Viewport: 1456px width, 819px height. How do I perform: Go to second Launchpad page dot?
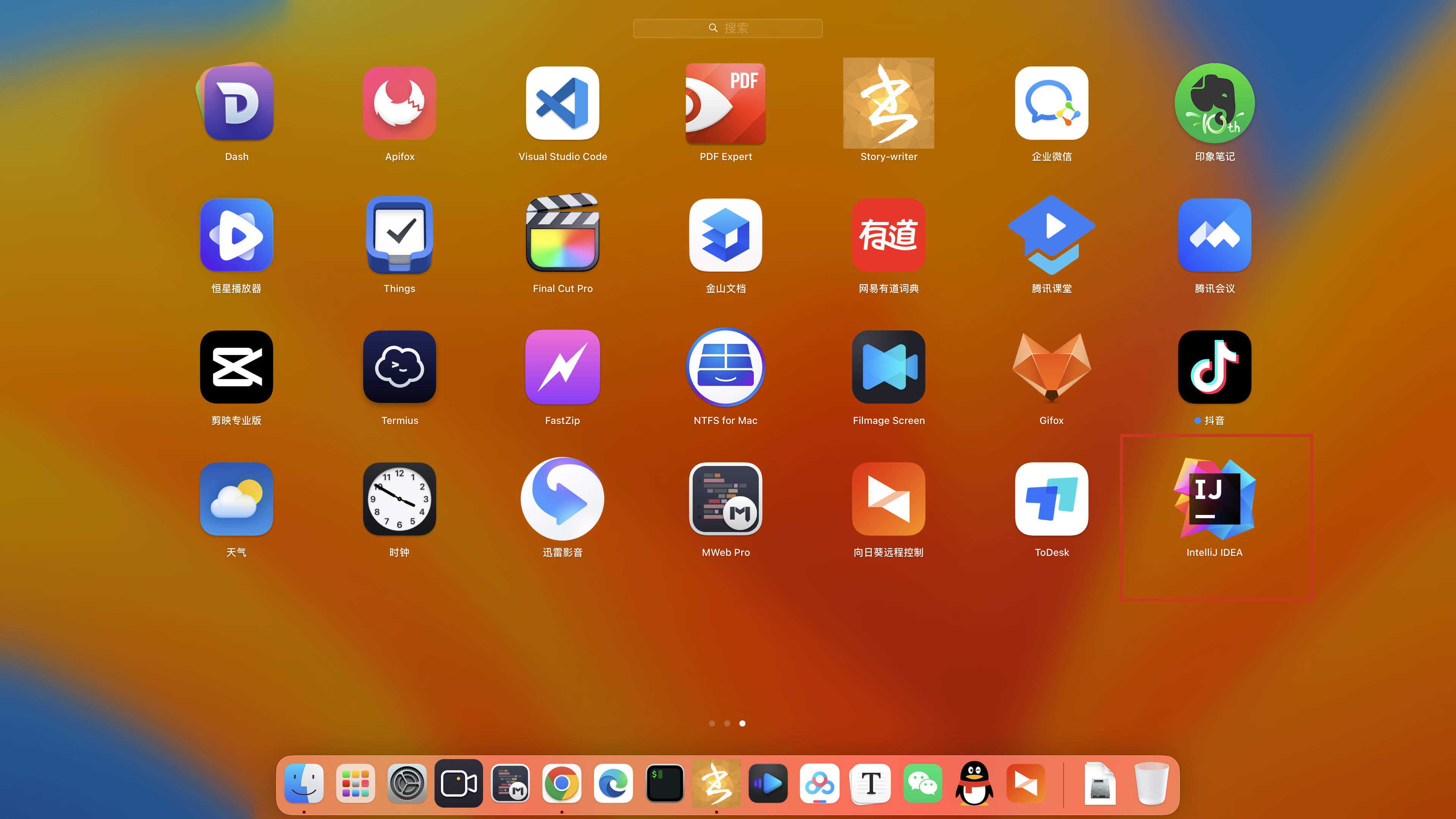tap(728, 723)
